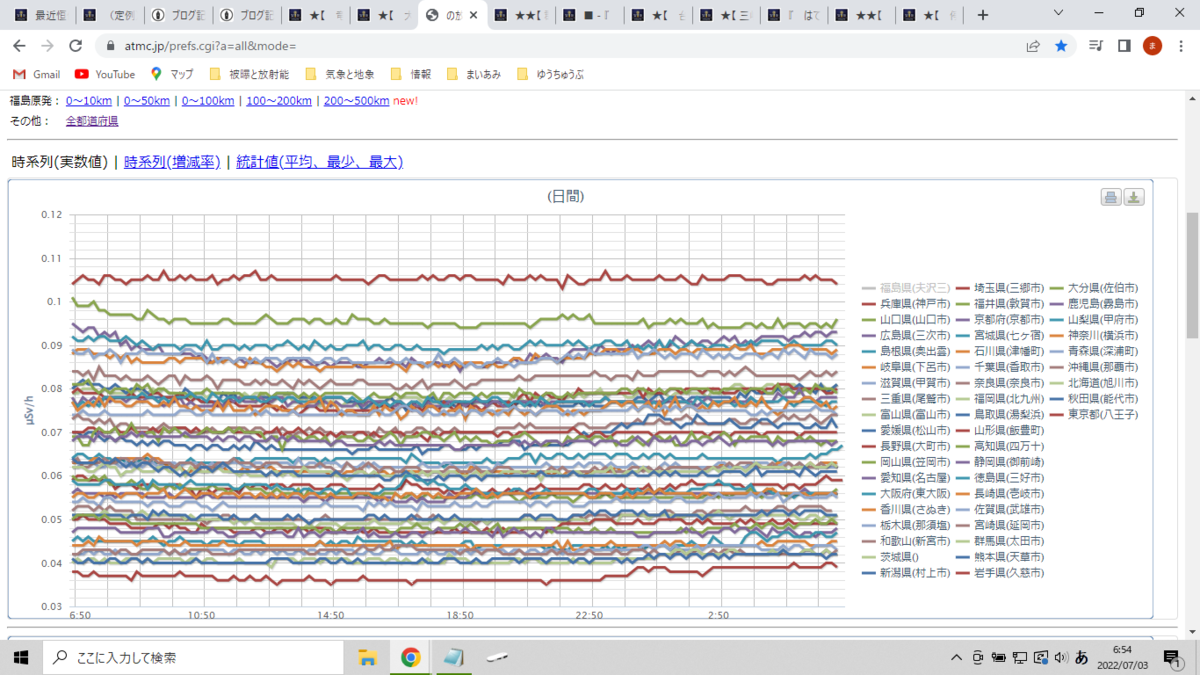
Task: Click the bookmark star icon
Action: coord(1061,46)
